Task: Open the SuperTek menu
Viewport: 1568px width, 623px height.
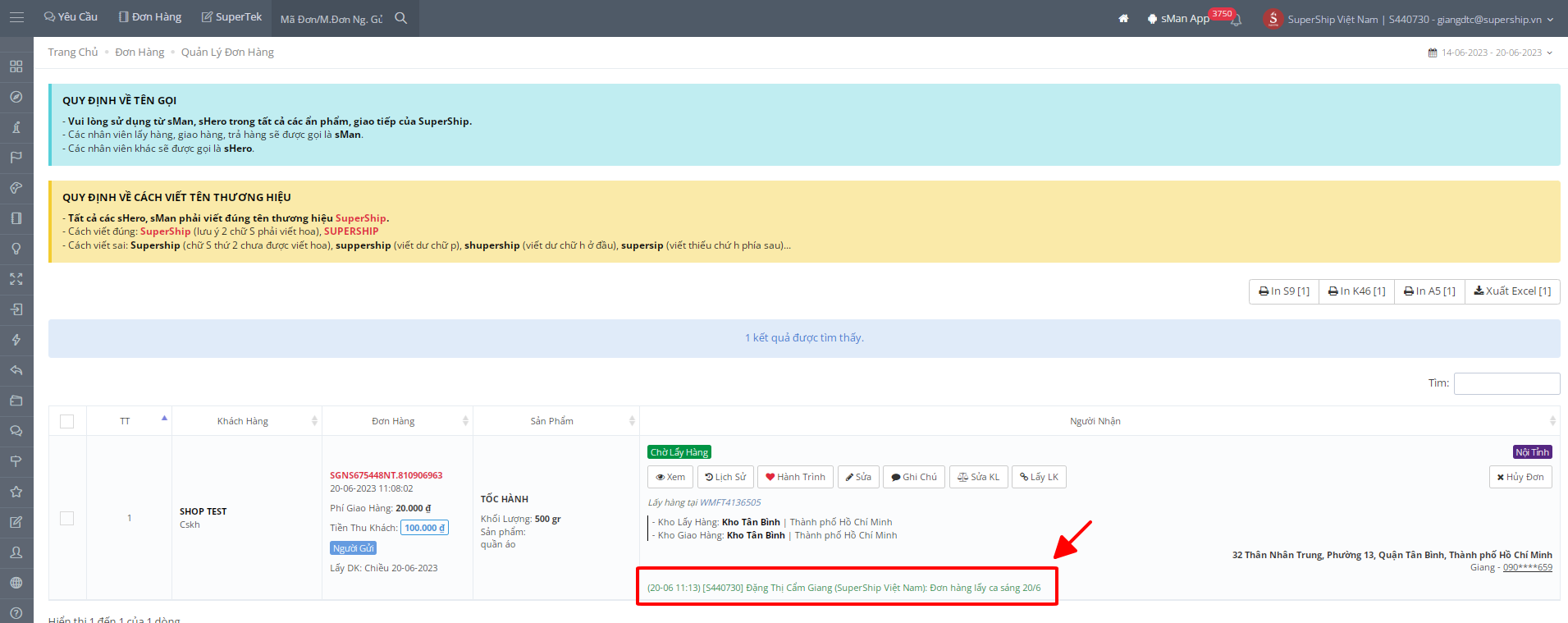Action: point(231,17)
